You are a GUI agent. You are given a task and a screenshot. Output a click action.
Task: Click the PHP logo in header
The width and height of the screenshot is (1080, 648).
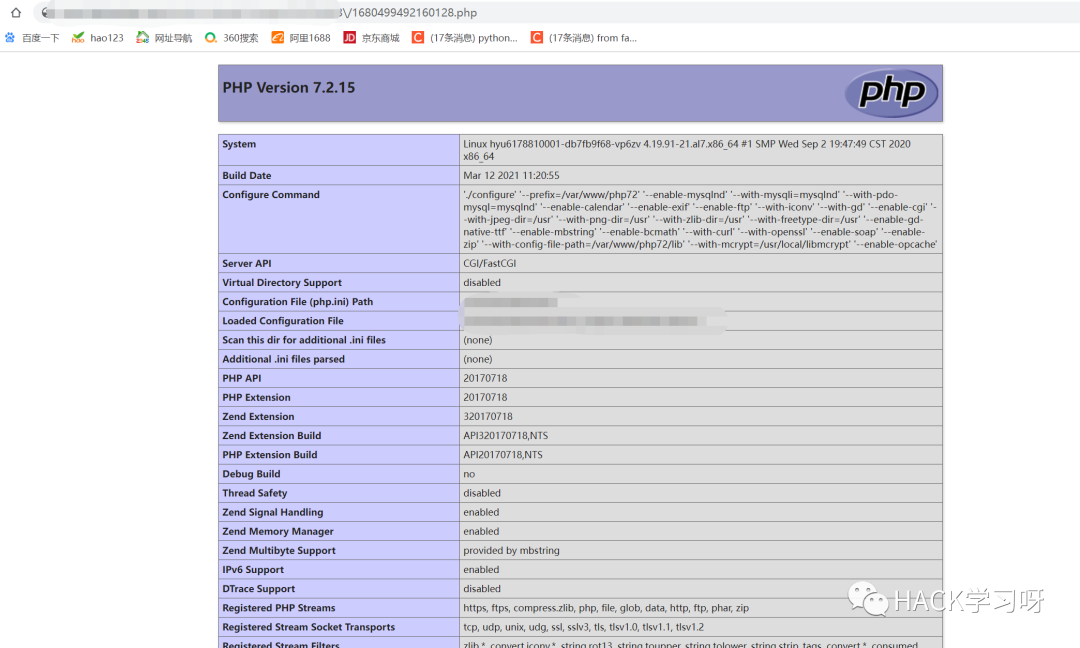click(891, 92)
